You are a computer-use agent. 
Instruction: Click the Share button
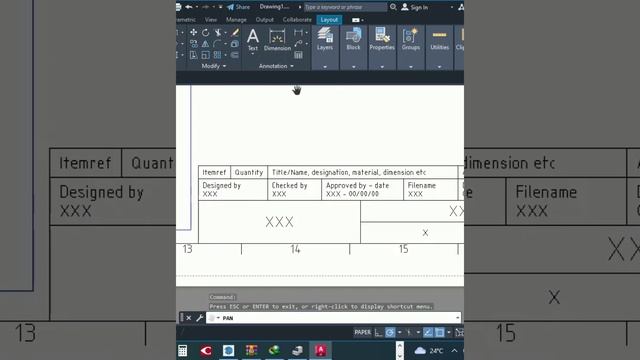tap(239, 7)
